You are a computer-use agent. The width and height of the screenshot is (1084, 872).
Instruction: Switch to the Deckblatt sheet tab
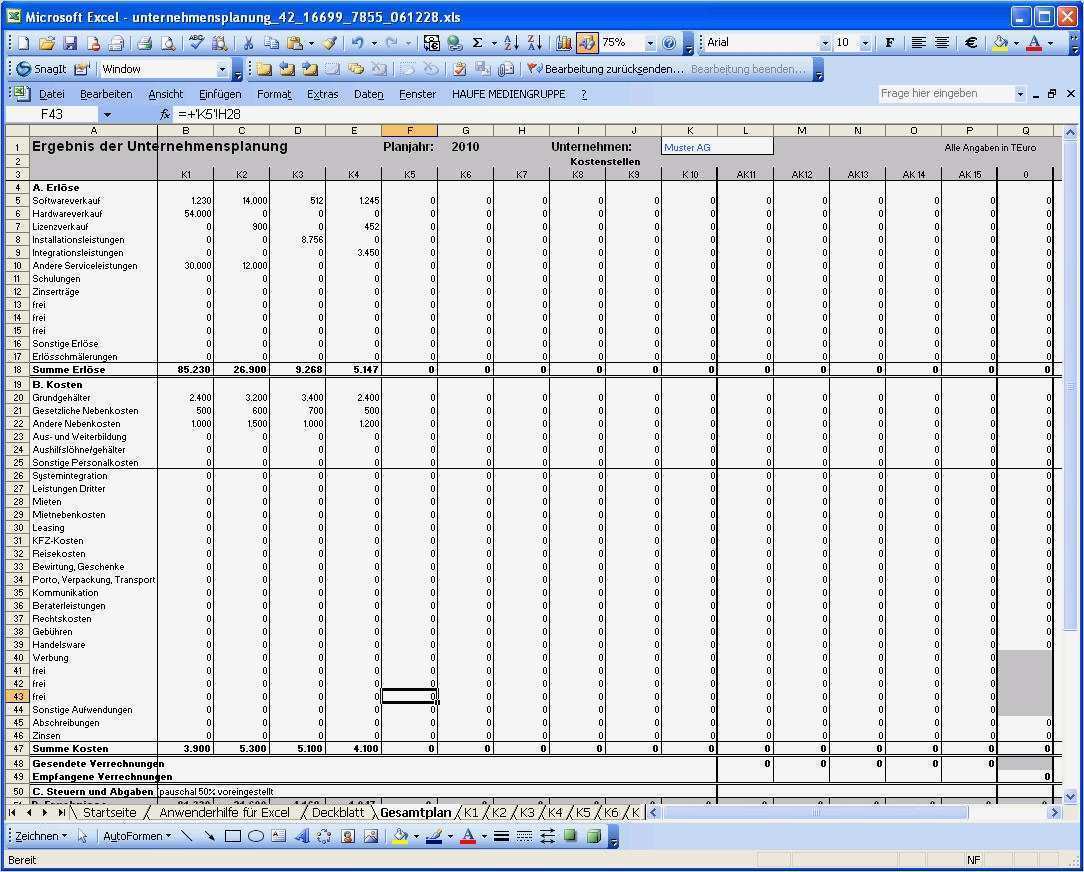[x=338, y=813]
